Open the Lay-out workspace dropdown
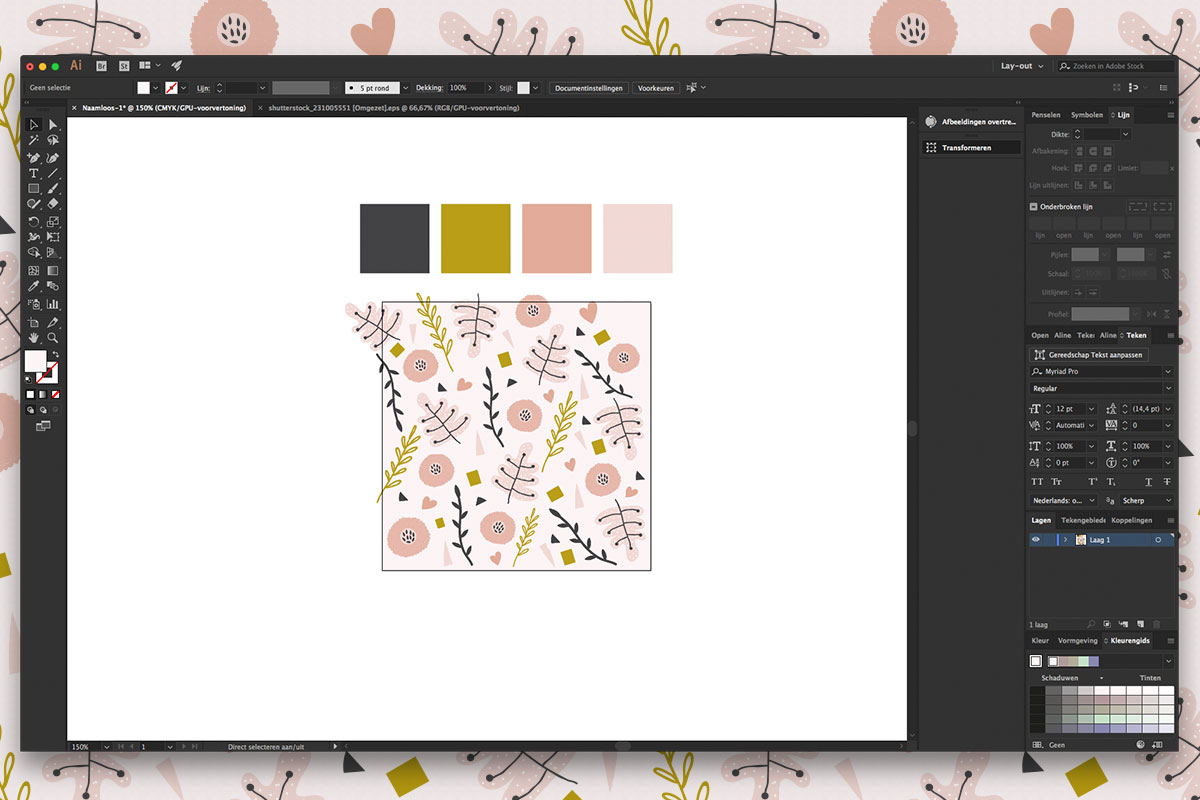 click(x=1022, y=66)
